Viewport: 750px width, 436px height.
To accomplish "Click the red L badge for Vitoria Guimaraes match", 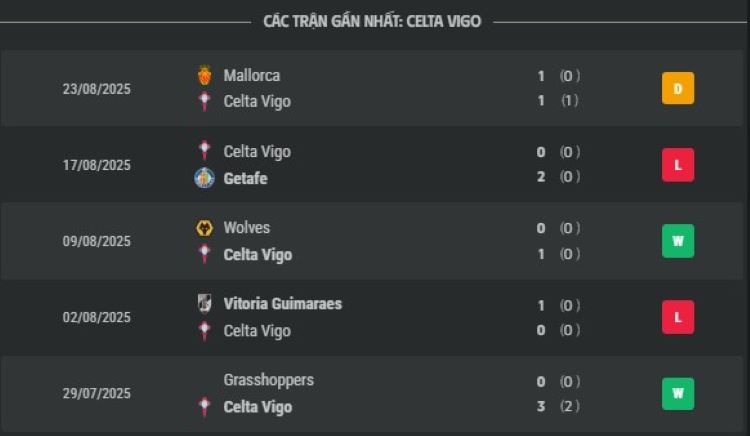I will point(678,317).
